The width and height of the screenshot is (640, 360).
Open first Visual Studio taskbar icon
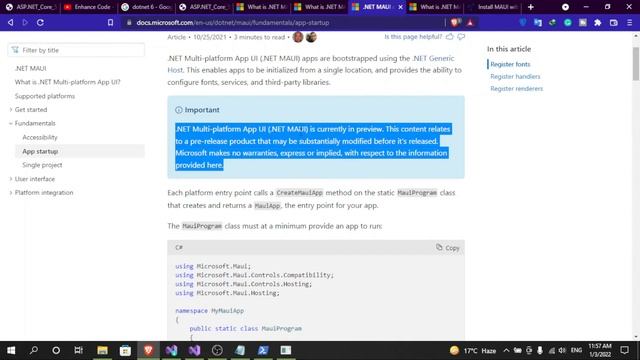[x=171, y=350]
